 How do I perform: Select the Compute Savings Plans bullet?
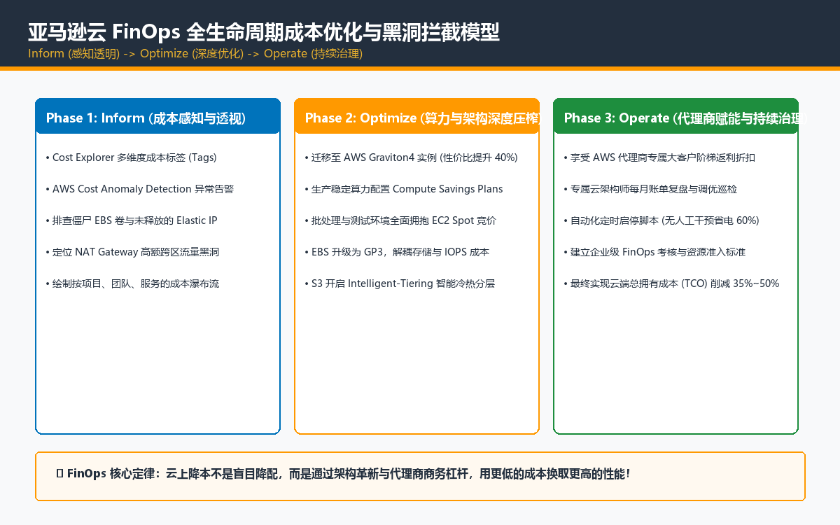click(404, 189)
